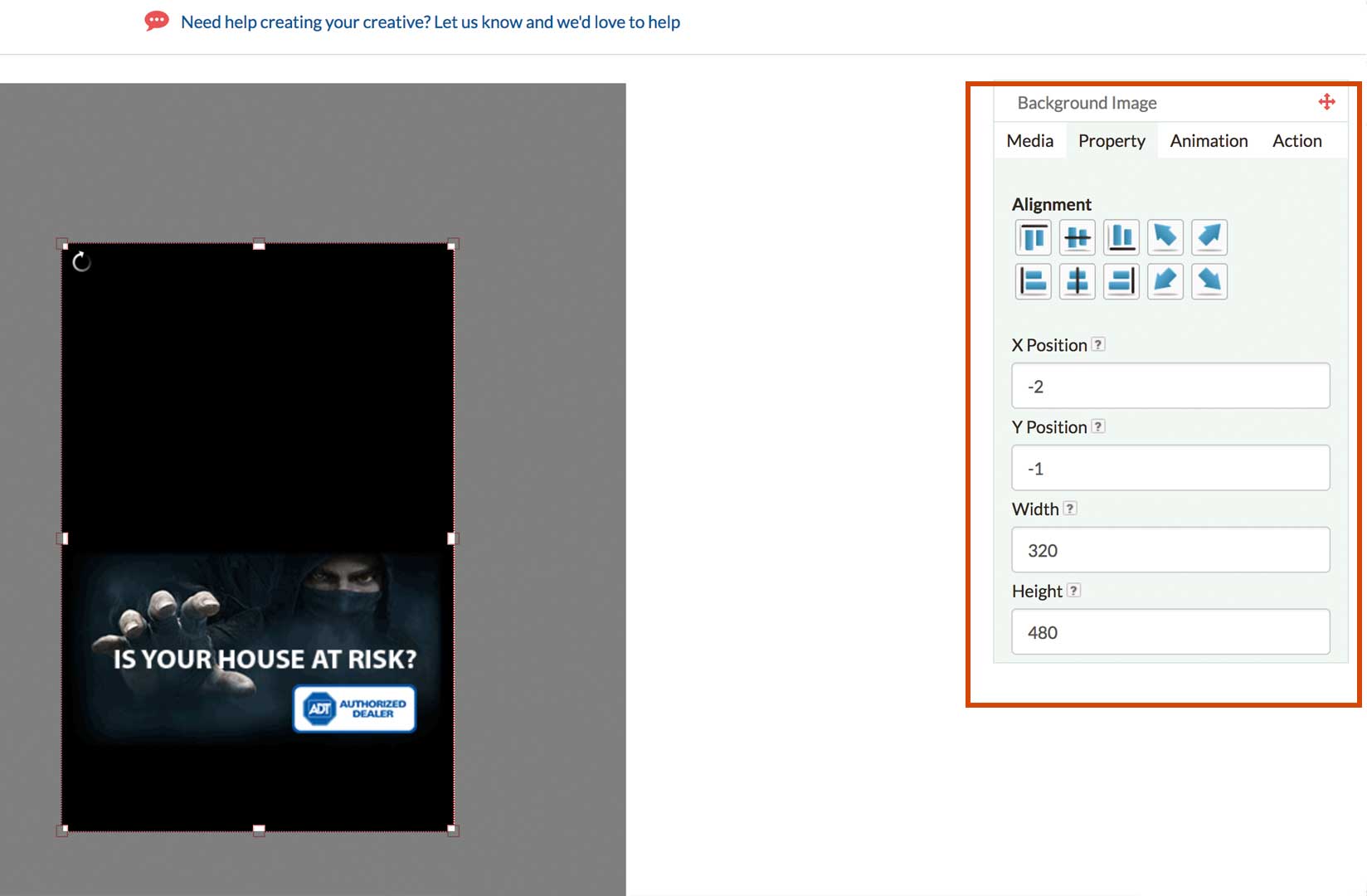The width and height of the screenshot is (1367, 896).
Task: Switch to the Media tab
Action: (x=1029, y=141)
